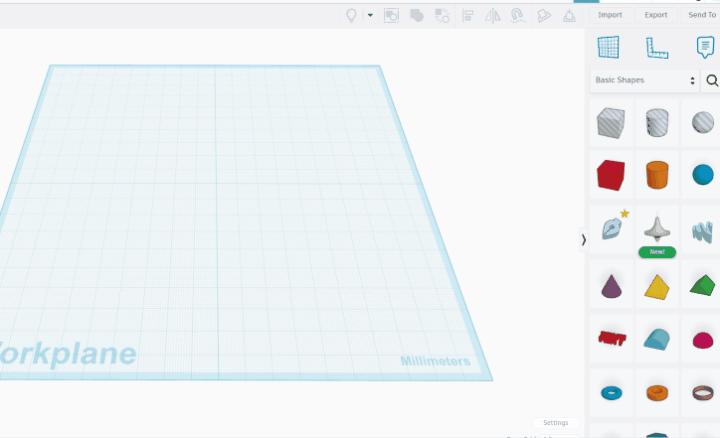Screen dimensions: 720x438
Task: Select the brown Ring shape
Action: pyautogui.click(x=703, y=393)
